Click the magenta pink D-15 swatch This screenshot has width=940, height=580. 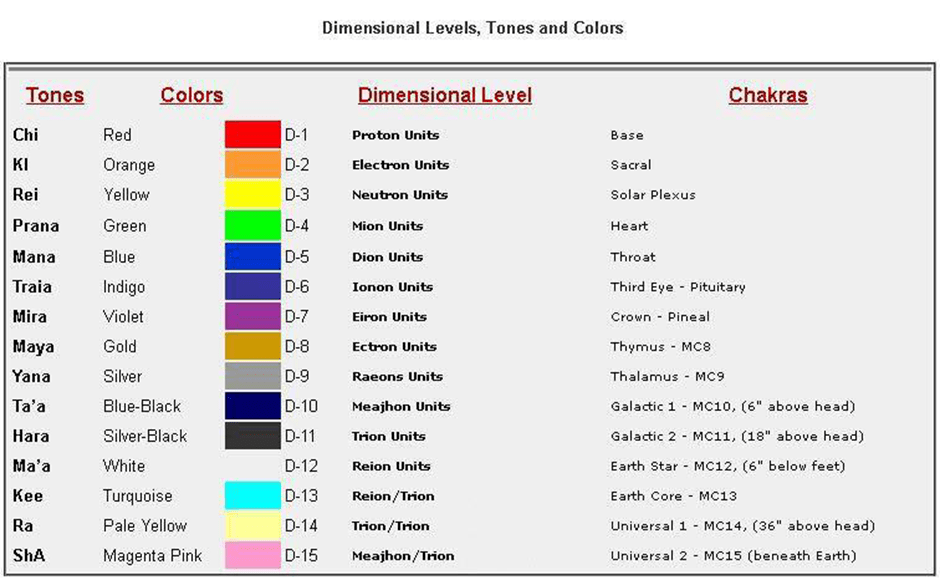252,556
